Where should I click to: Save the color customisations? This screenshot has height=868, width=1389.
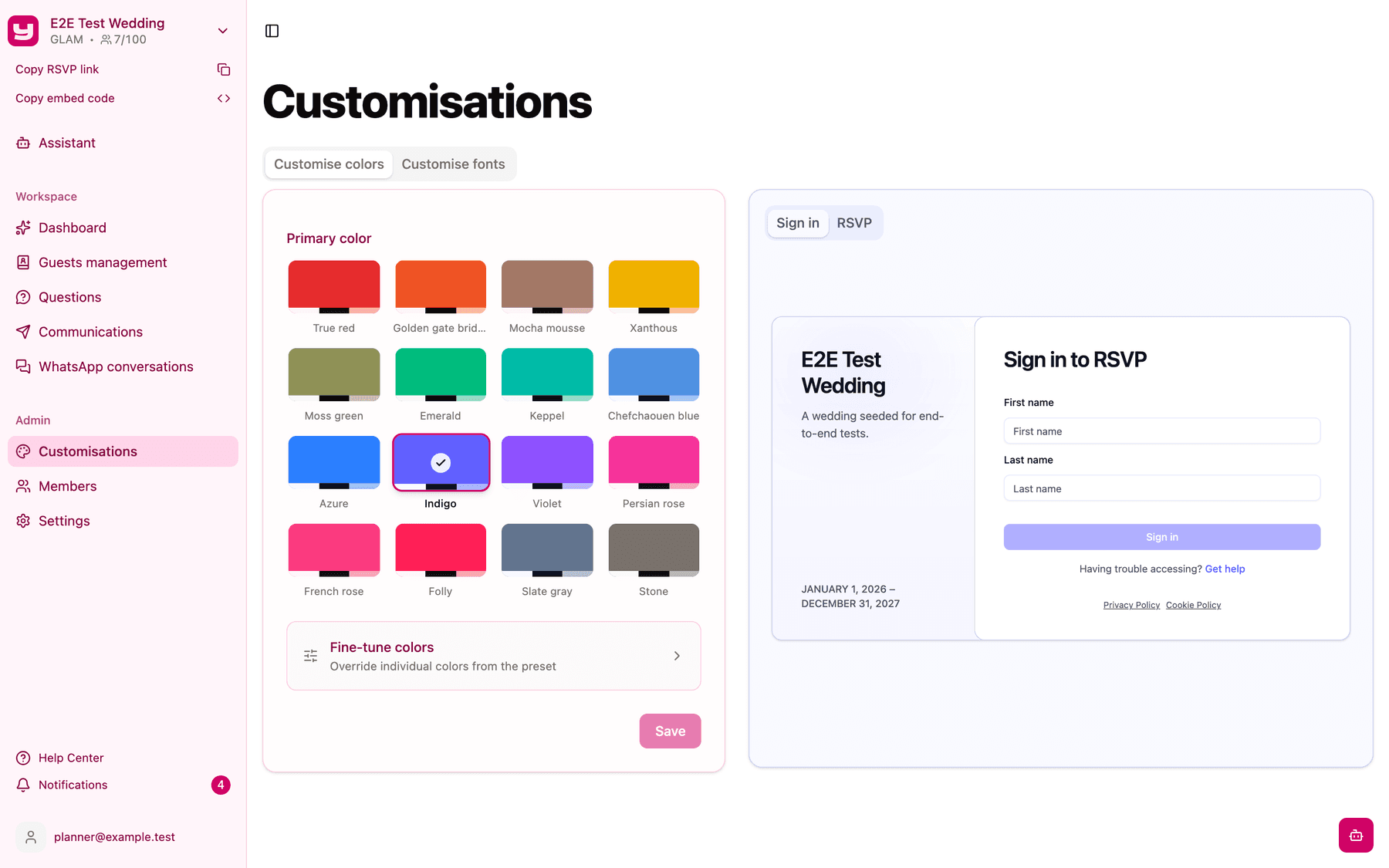(670, 731)
